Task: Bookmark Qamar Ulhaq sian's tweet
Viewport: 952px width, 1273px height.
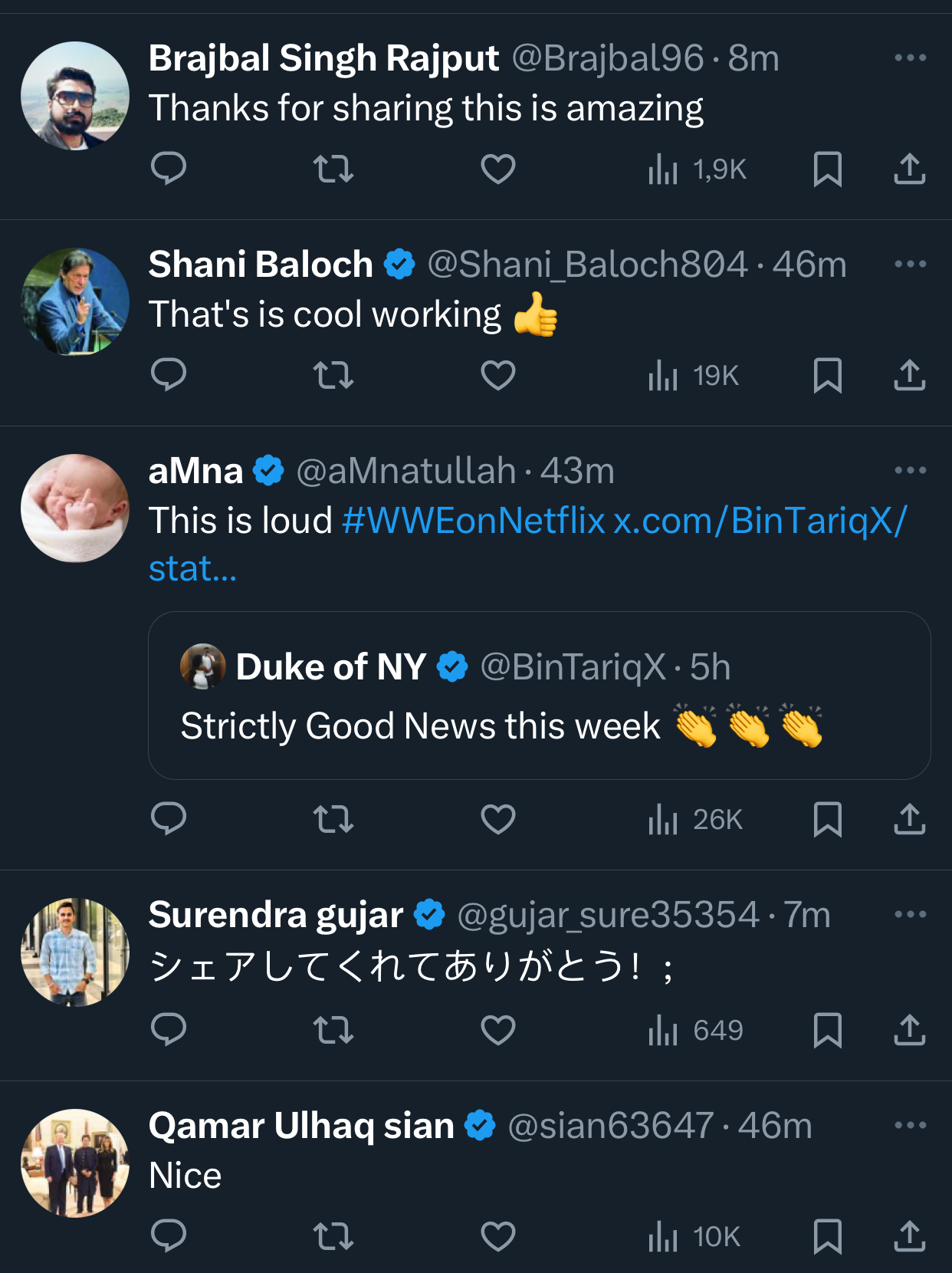Action: (x=827, y=1235)
